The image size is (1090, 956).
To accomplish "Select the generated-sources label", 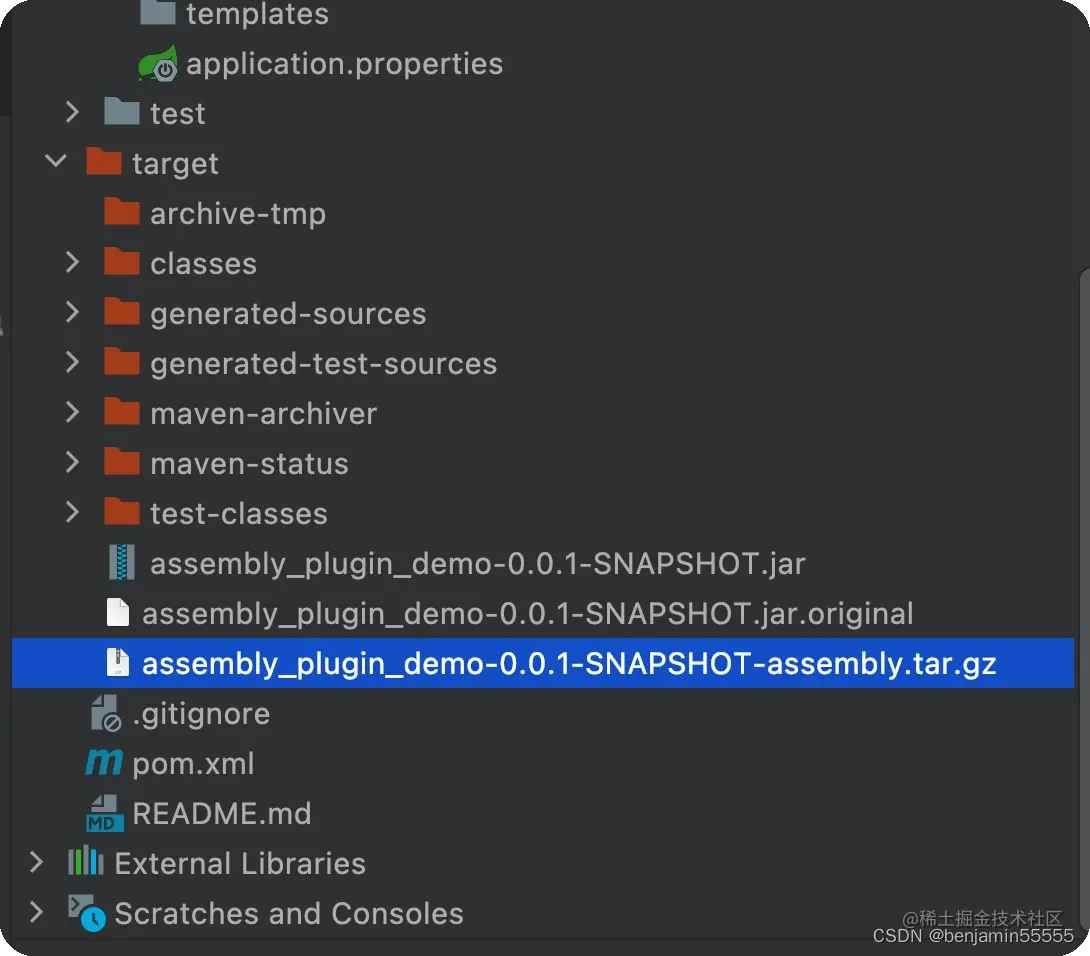I will point(288,314).
